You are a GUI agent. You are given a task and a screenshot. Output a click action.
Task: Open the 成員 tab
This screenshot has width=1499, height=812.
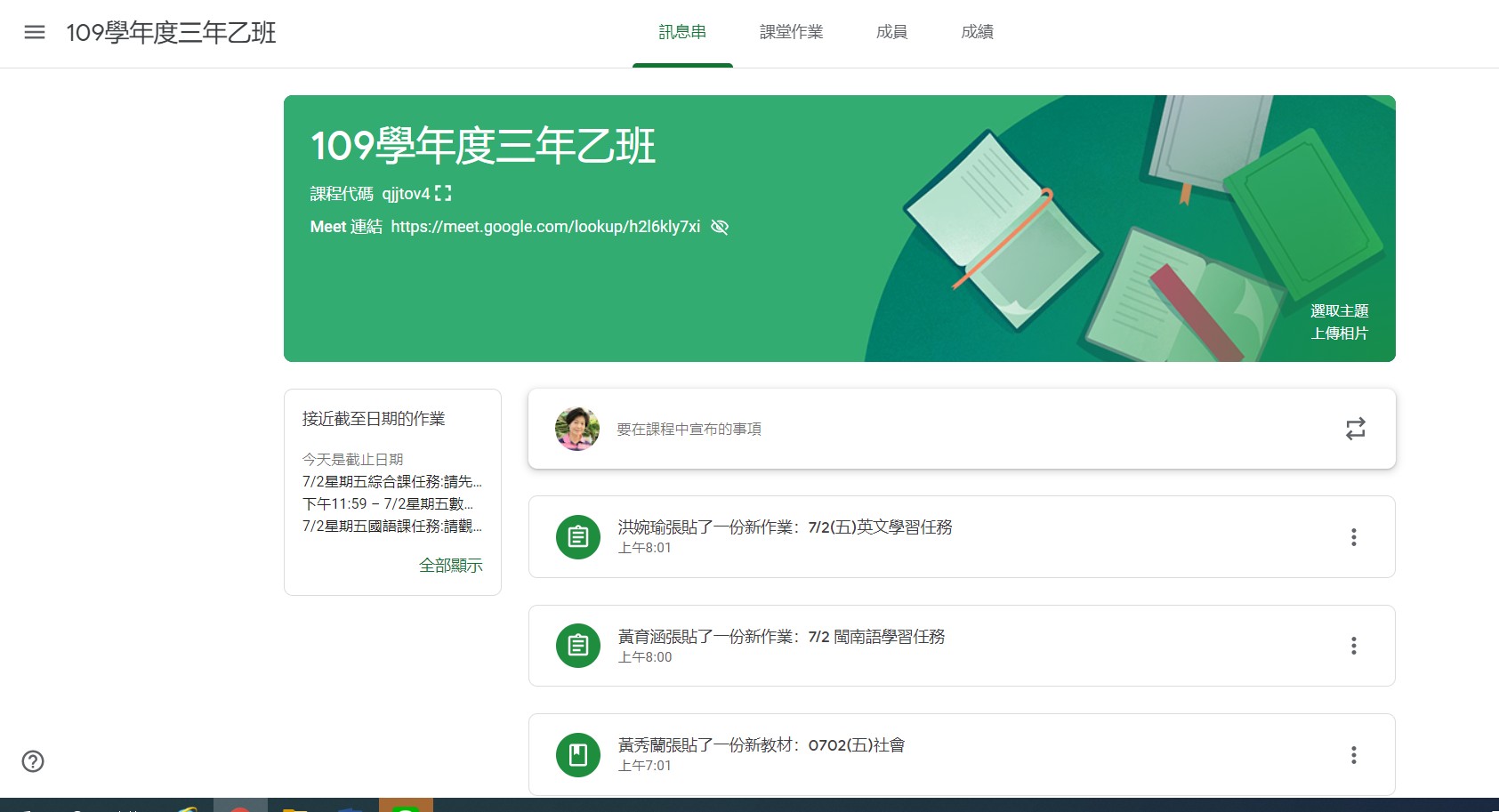(891, 33)
